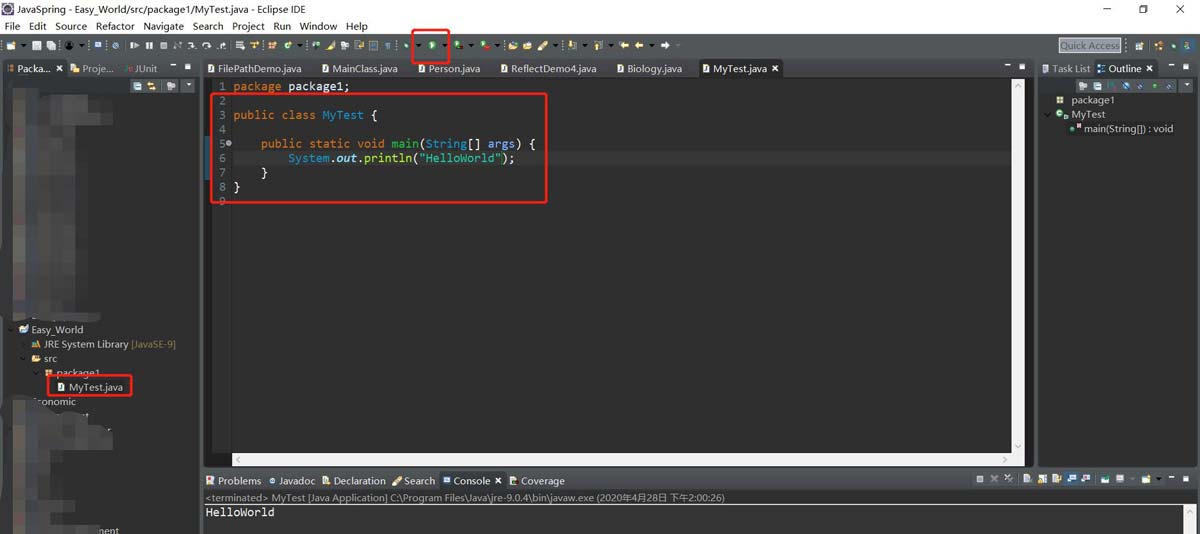Screen dimensions: 1200x534
Task: Click the Terminate debug toolbar icon
Action: [x=163, y=45]
